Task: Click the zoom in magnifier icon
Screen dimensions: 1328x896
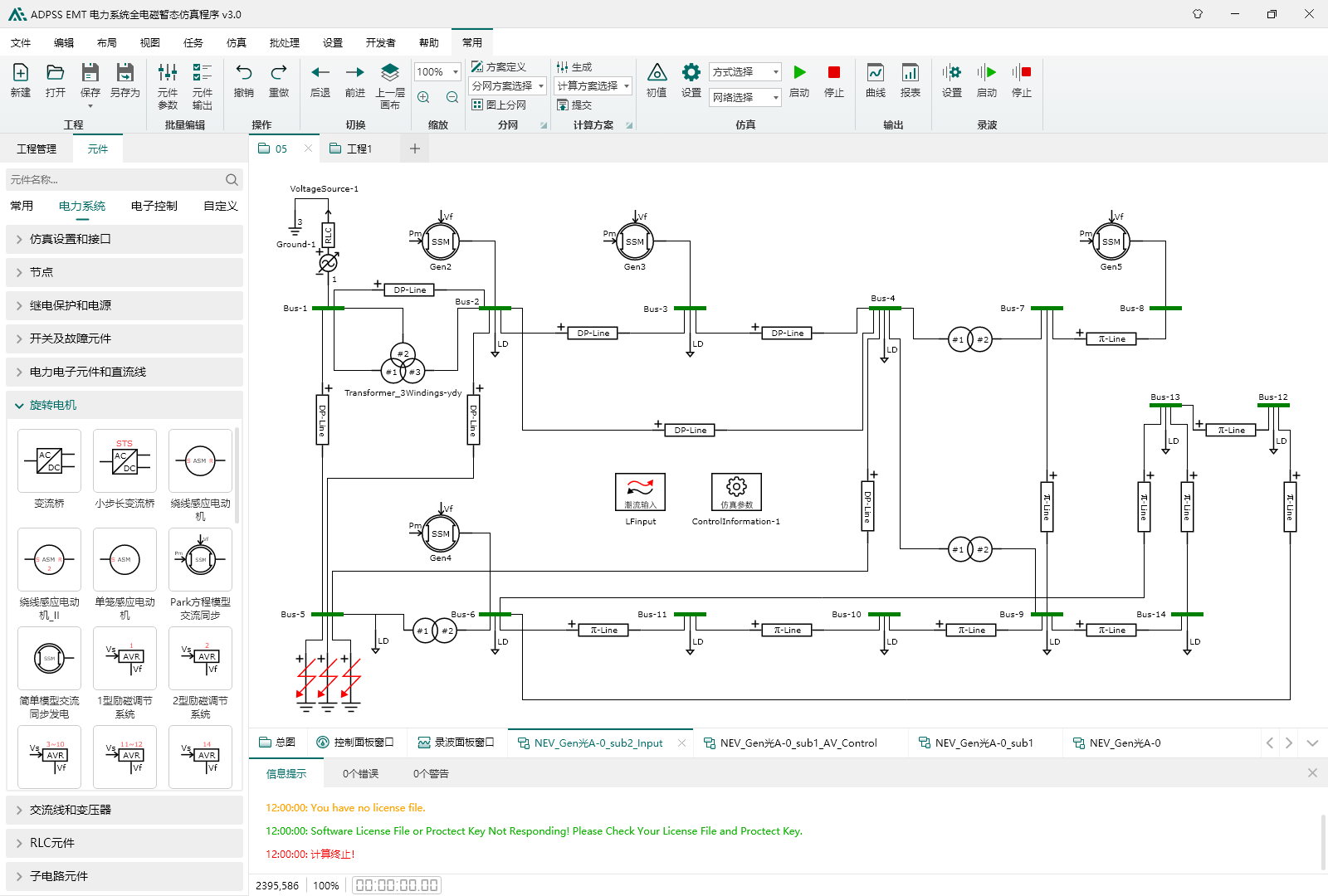Action: click(x=423, y=97)
